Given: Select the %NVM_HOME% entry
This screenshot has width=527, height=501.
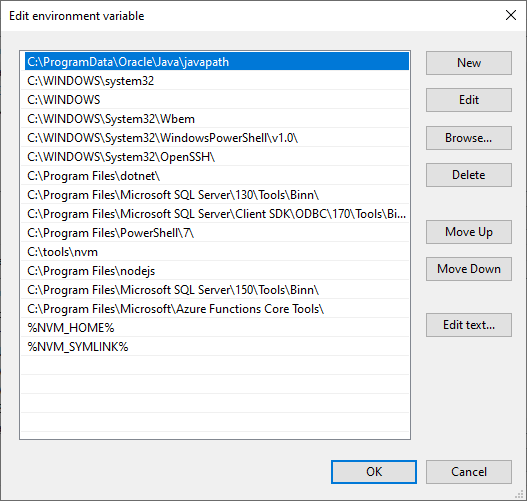Looking at the screenshot, I should [217, 328].
